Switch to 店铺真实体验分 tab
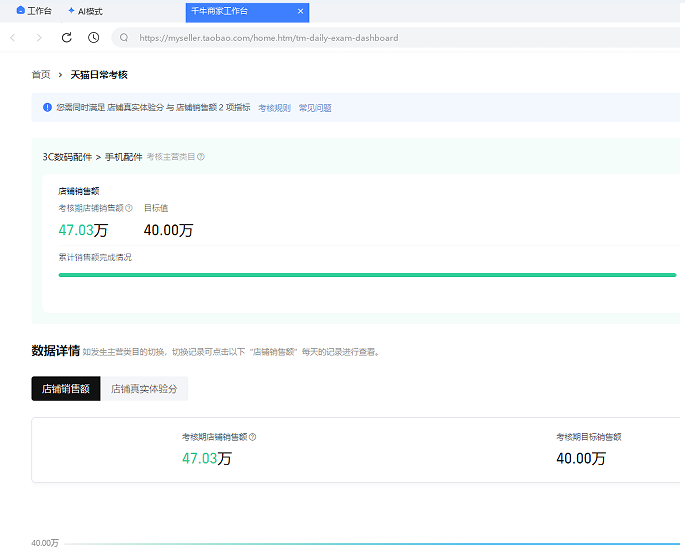Screen dimensions: 685x548 coord(144,389)
